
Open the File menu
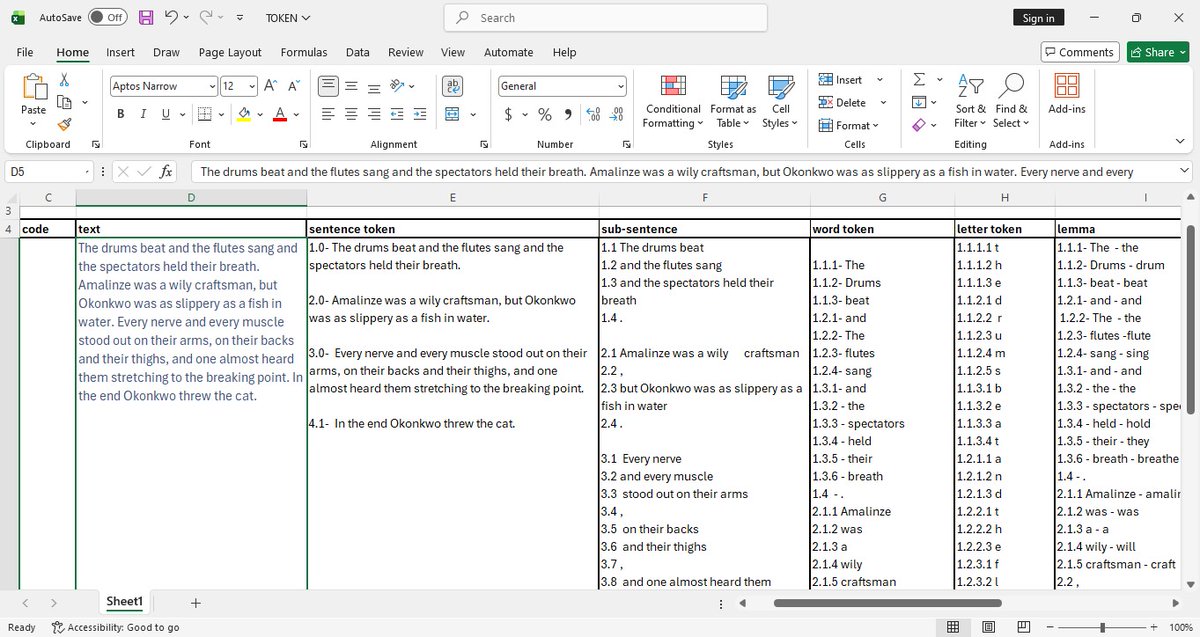click(25, 52)
